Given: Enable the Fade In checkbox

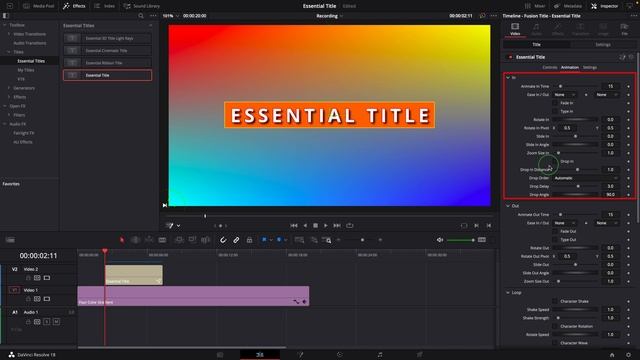Looking at the screenshot, I should (555, 103).
